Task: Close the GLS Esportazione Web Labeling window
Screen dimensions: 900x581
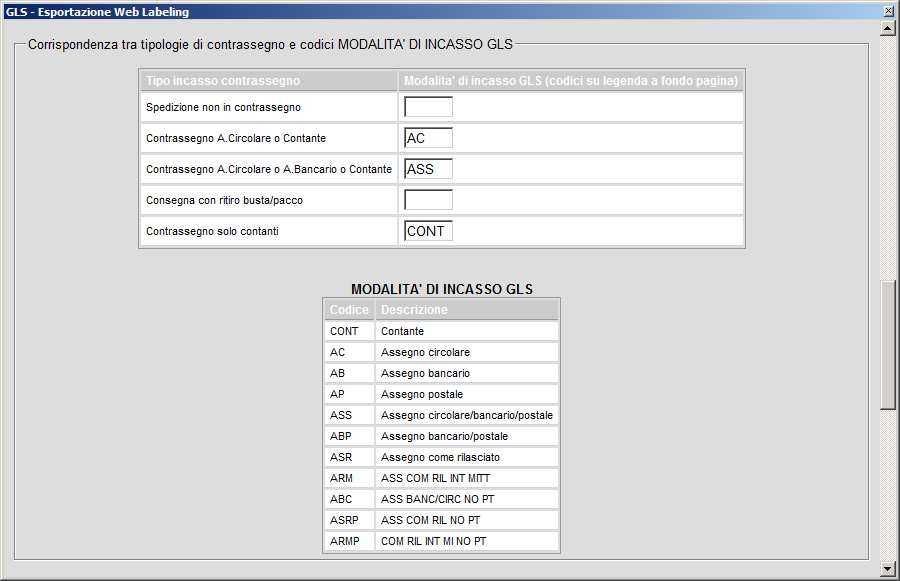Action: 889,11
